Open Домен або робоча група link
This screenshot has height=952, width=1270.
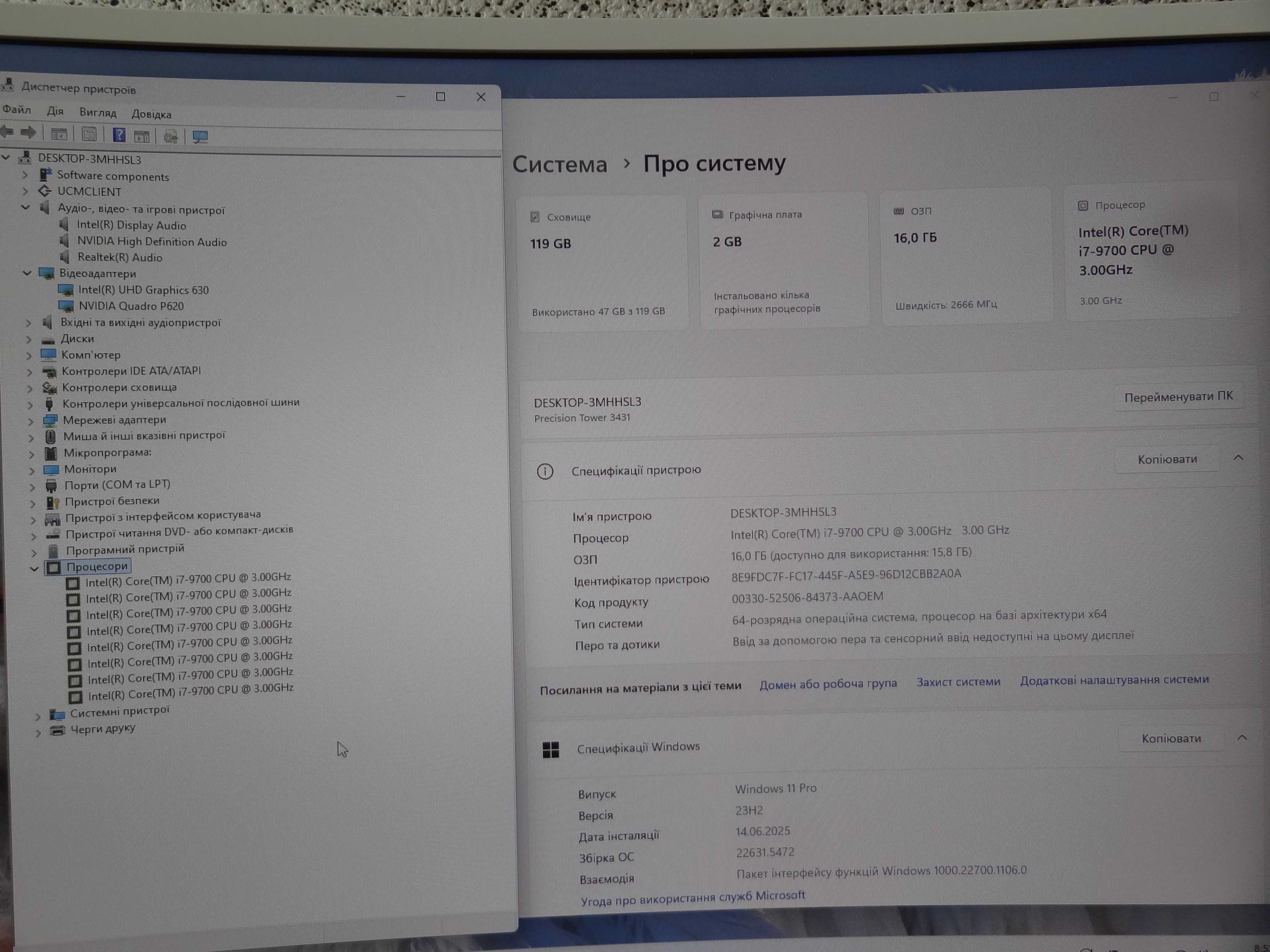828,684
